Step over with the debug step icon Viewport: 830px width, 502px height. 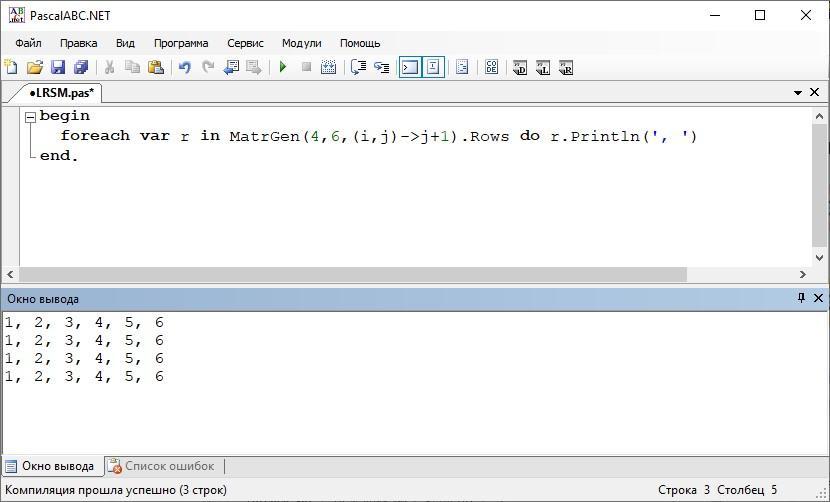pos(358,67)
